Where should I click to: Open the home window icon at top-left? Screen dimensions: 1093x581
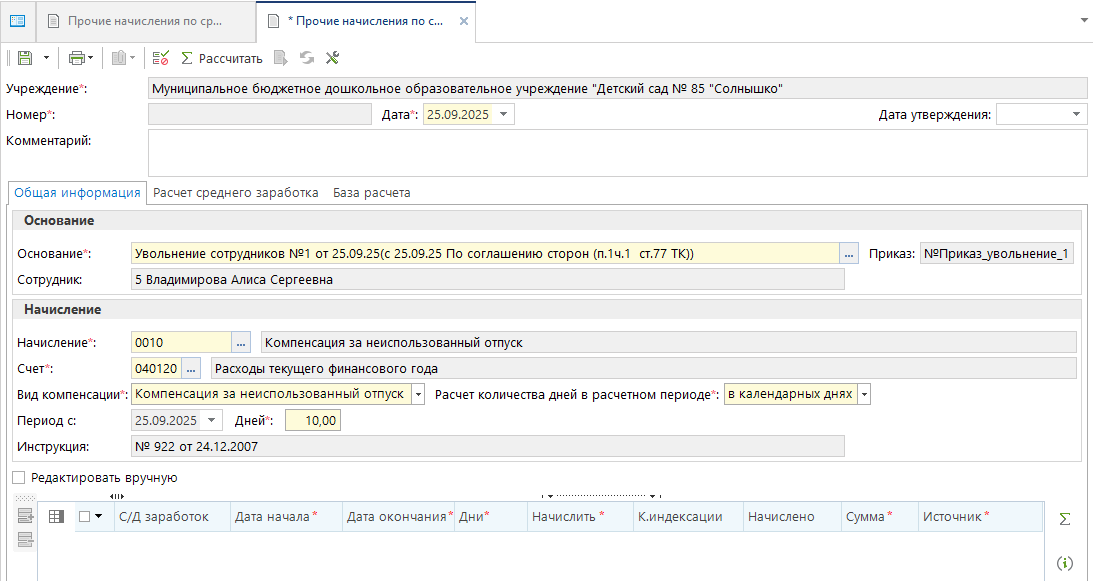click(x=17, y=20)
